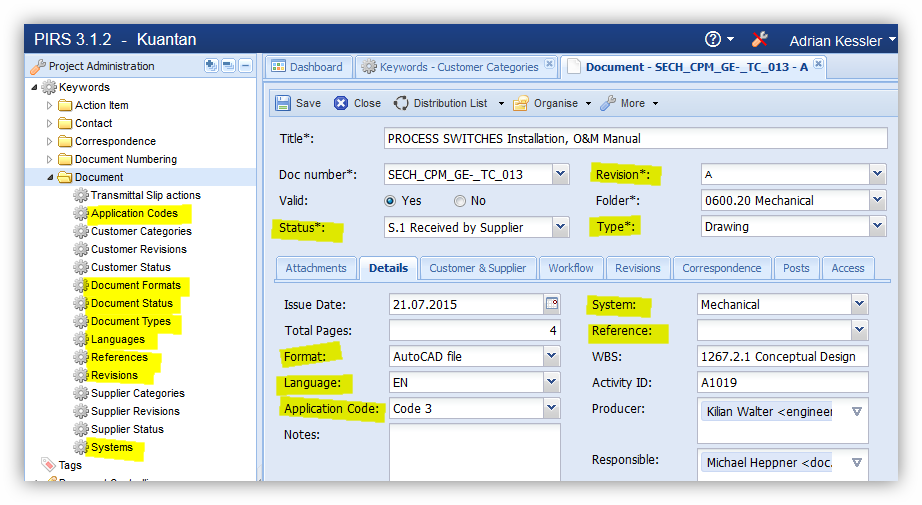Open the Doc number dropdown
The image size is (922, 505).
click(560, 174)
